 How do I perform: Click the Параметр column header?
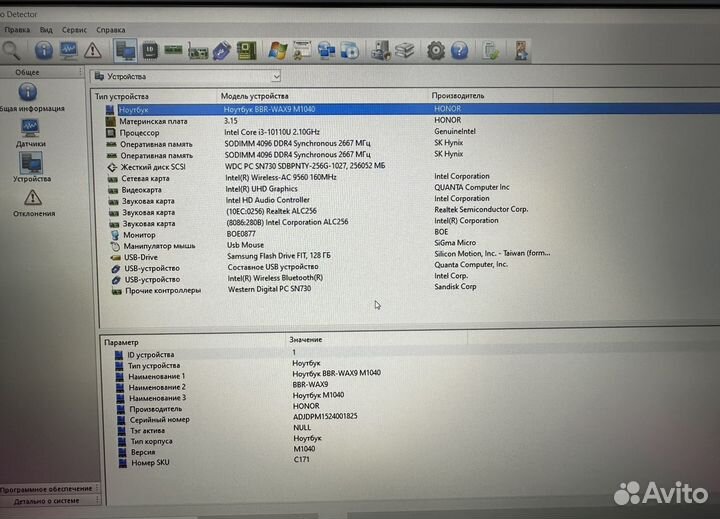pos(121,342)
